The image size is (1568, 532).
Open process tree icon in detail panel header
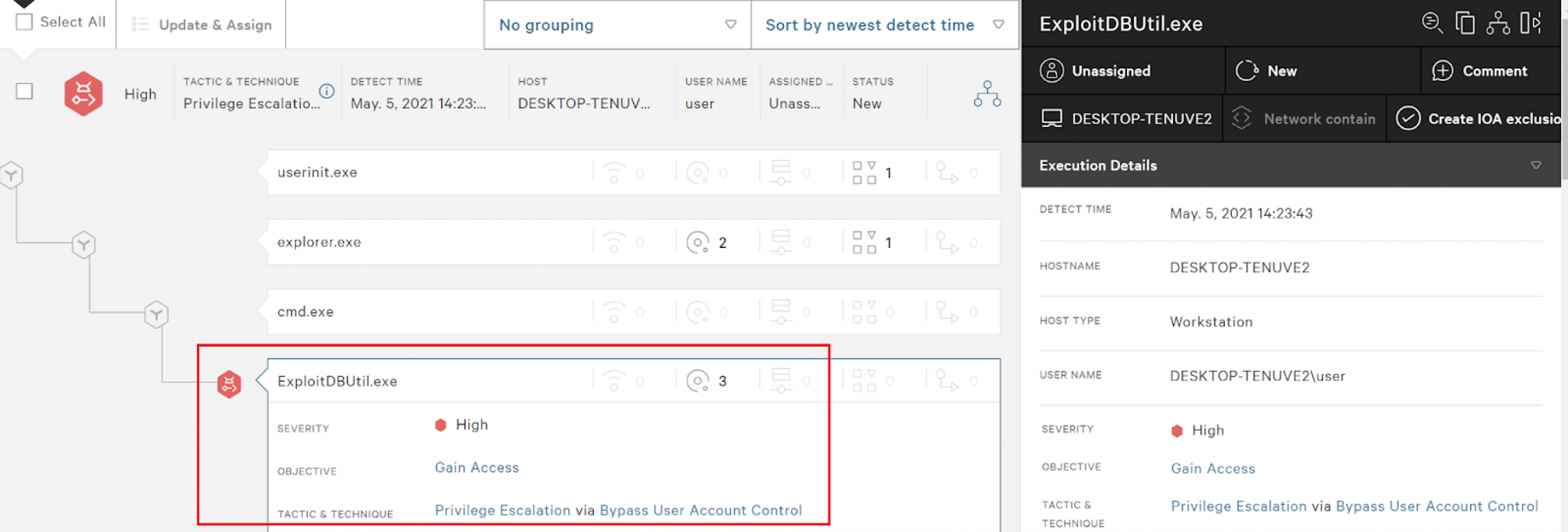1498,23
